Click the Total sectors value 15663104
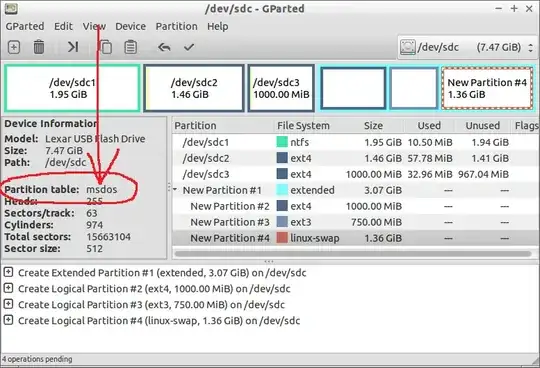The height and width of the screenshot is (368, 540). pos(108,237)
